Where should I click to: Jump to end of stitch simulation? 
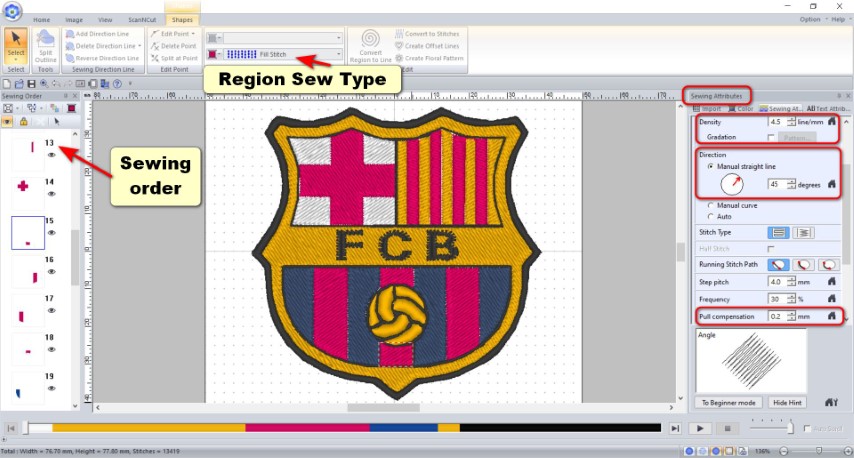point(675,429)
